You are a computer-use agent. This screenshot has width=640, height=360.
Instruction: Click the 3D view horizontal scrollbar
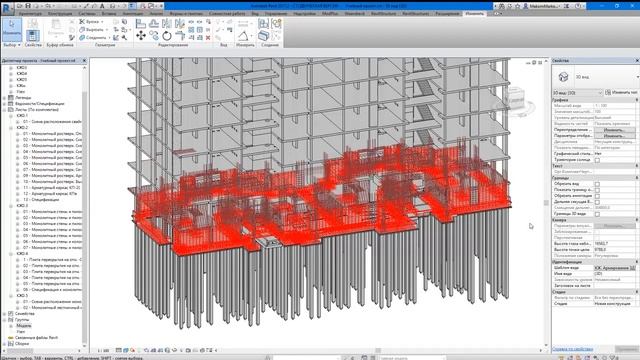378,351
